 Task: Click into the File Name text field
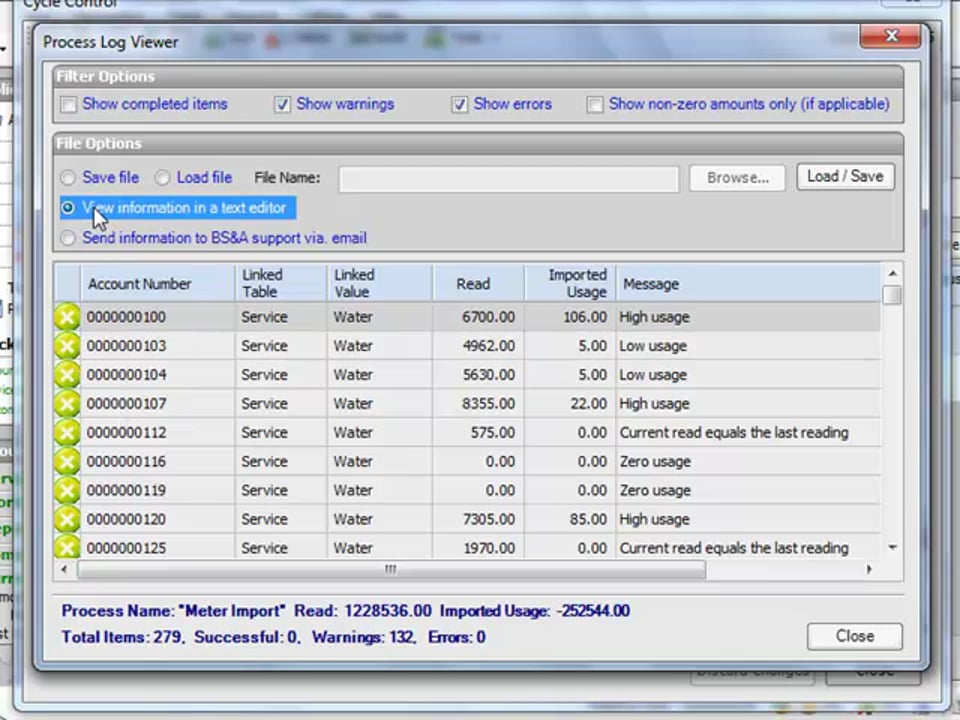click(508, 178)
